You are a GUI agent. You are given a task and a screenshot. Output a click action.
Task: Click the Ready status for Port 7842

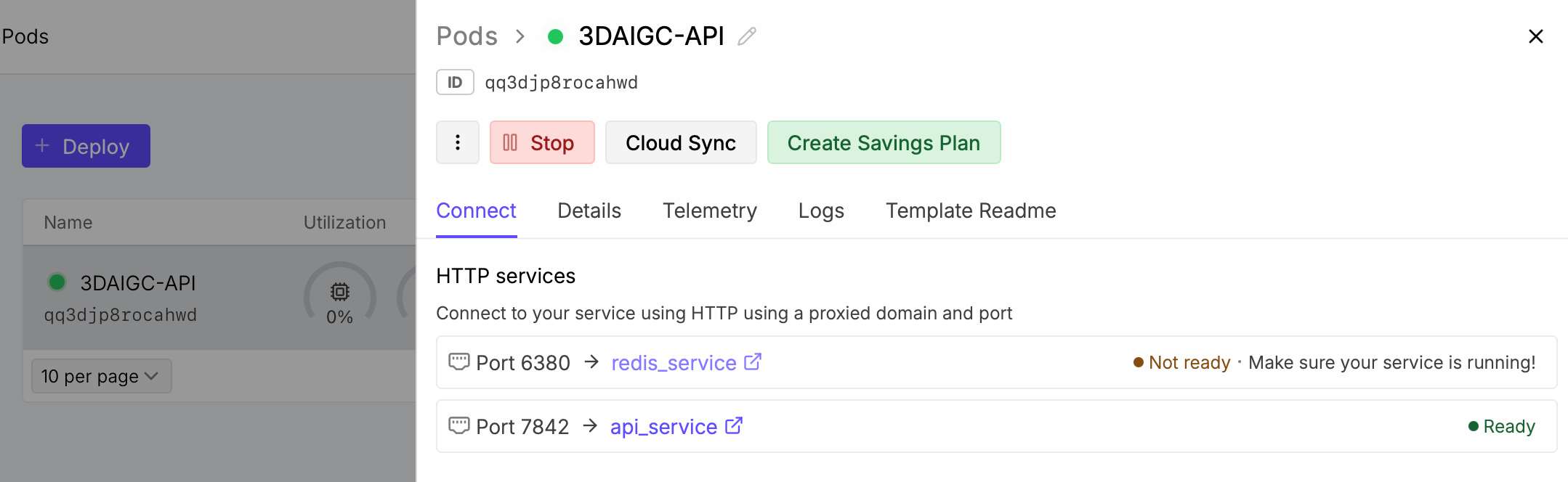(x=1502, y=427)
